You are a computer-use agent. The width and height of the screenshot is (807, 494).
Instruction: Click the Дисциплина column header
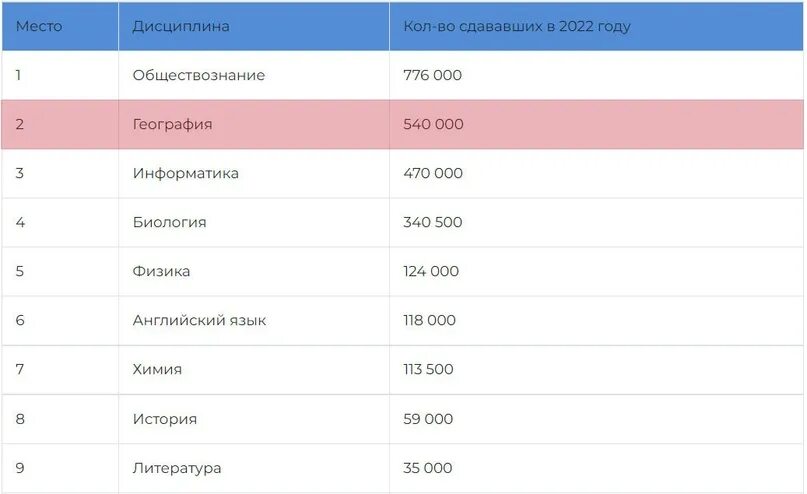point(254,26)
